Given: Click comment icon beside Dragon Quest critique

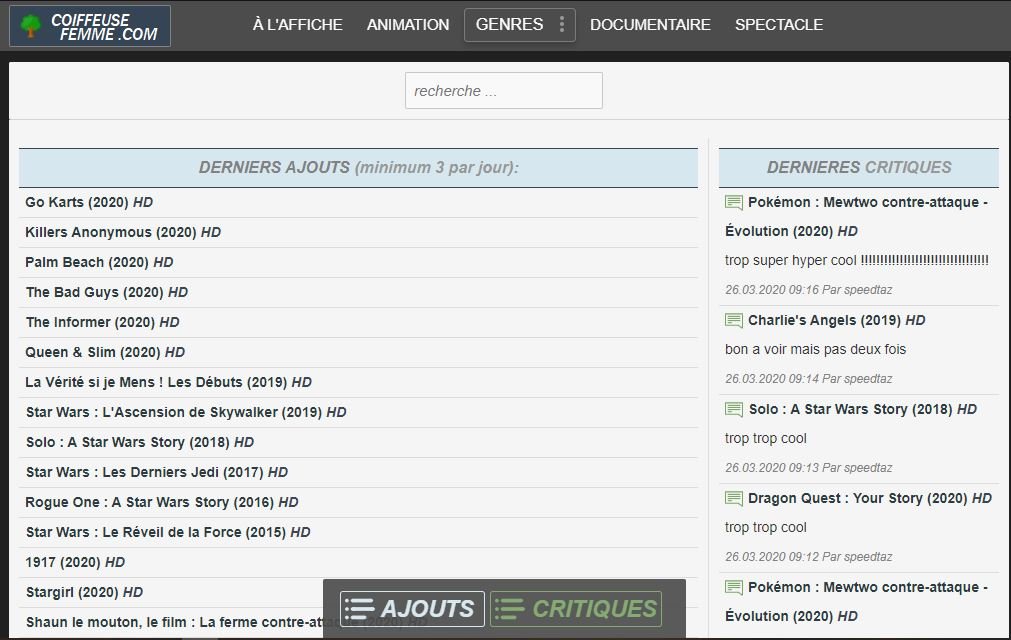Looking at the screenshot, I should click(x=734, y=498).
